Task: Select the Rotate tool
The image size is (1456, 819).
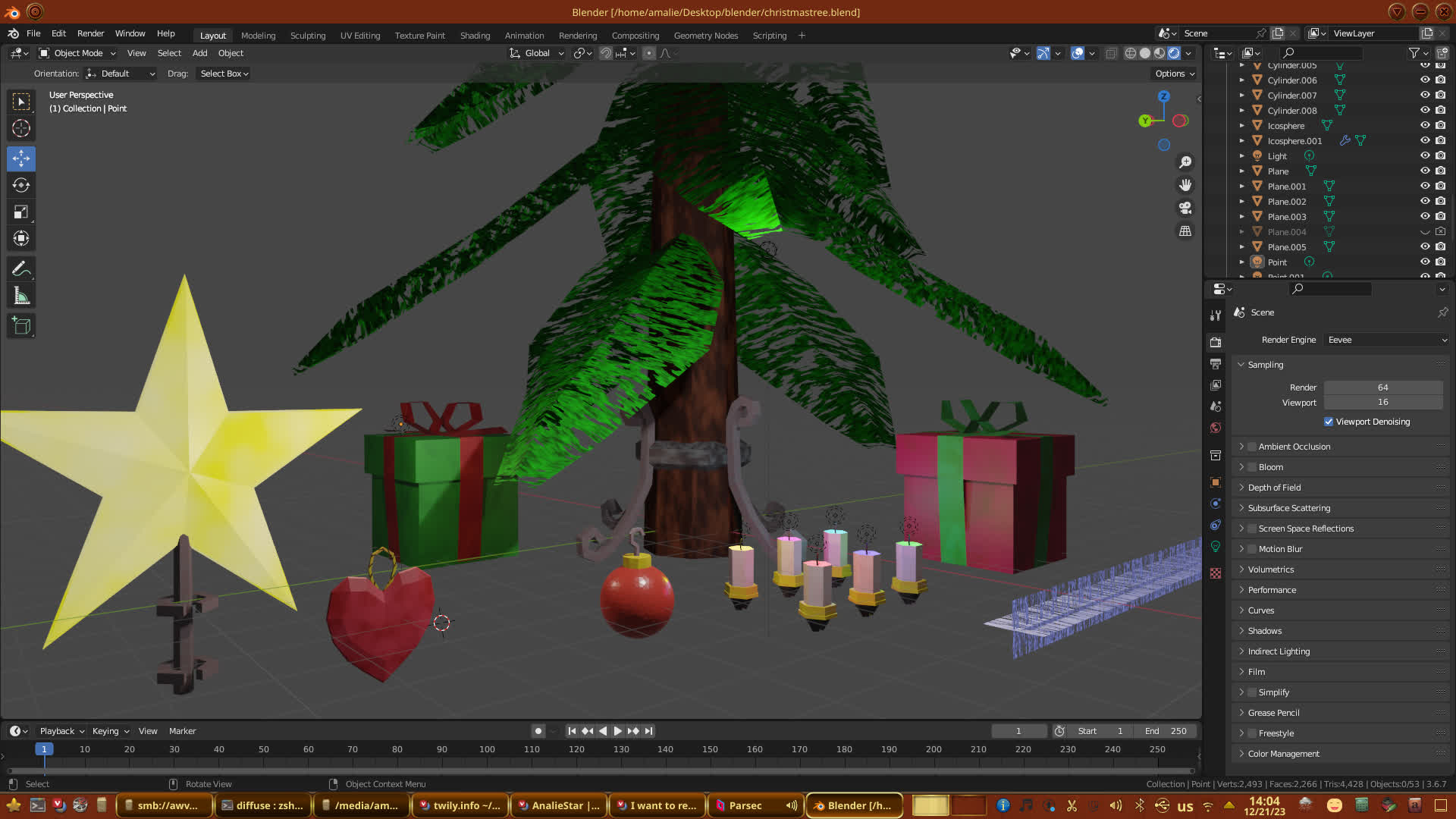Action: [x=21, y=185]
